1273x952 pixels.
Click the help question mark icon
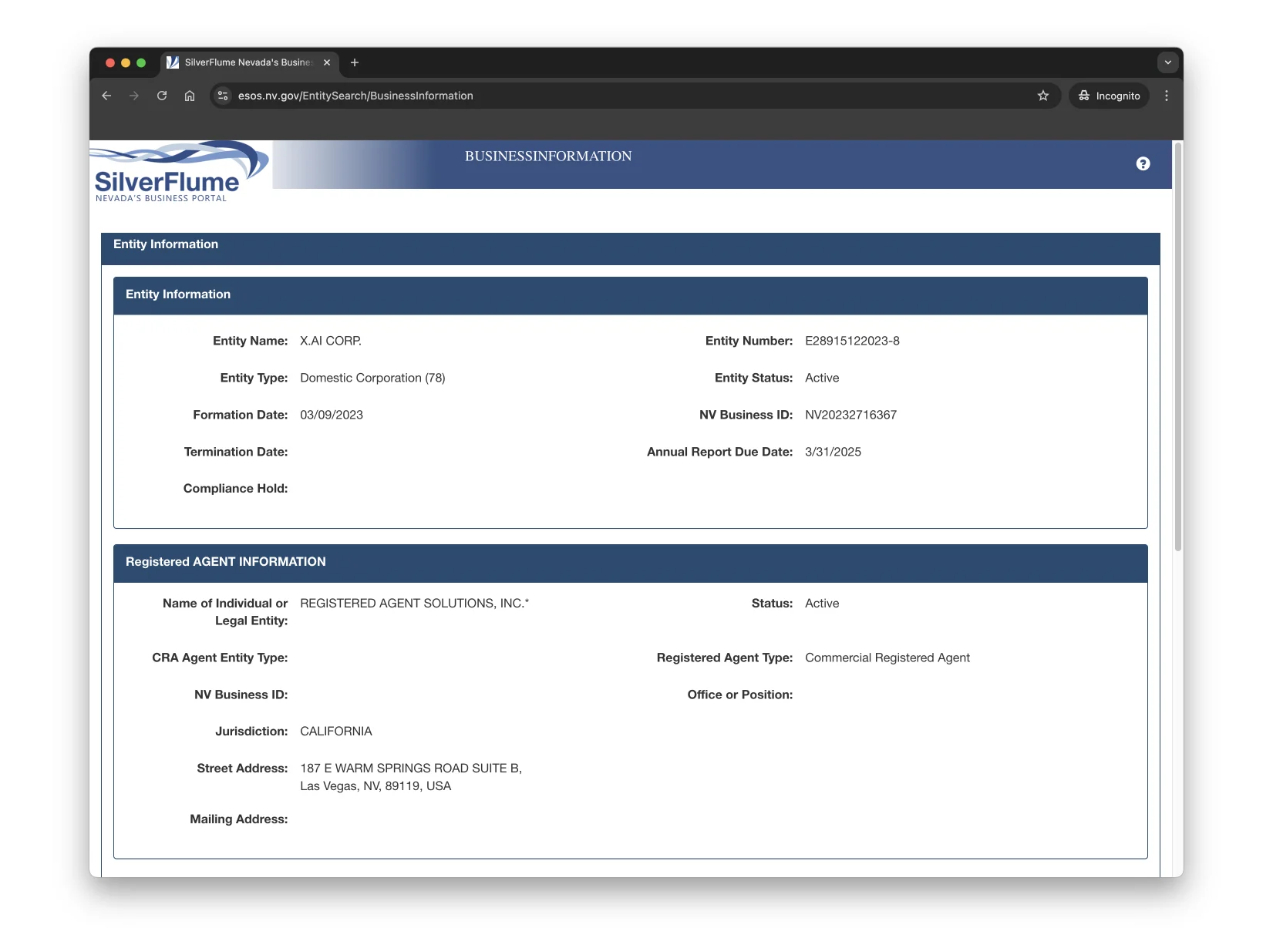1143,163
